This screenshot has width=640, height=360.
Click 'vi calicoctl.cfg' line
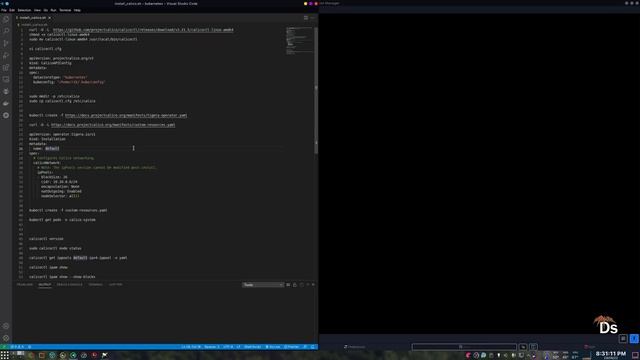click(45, 49)
